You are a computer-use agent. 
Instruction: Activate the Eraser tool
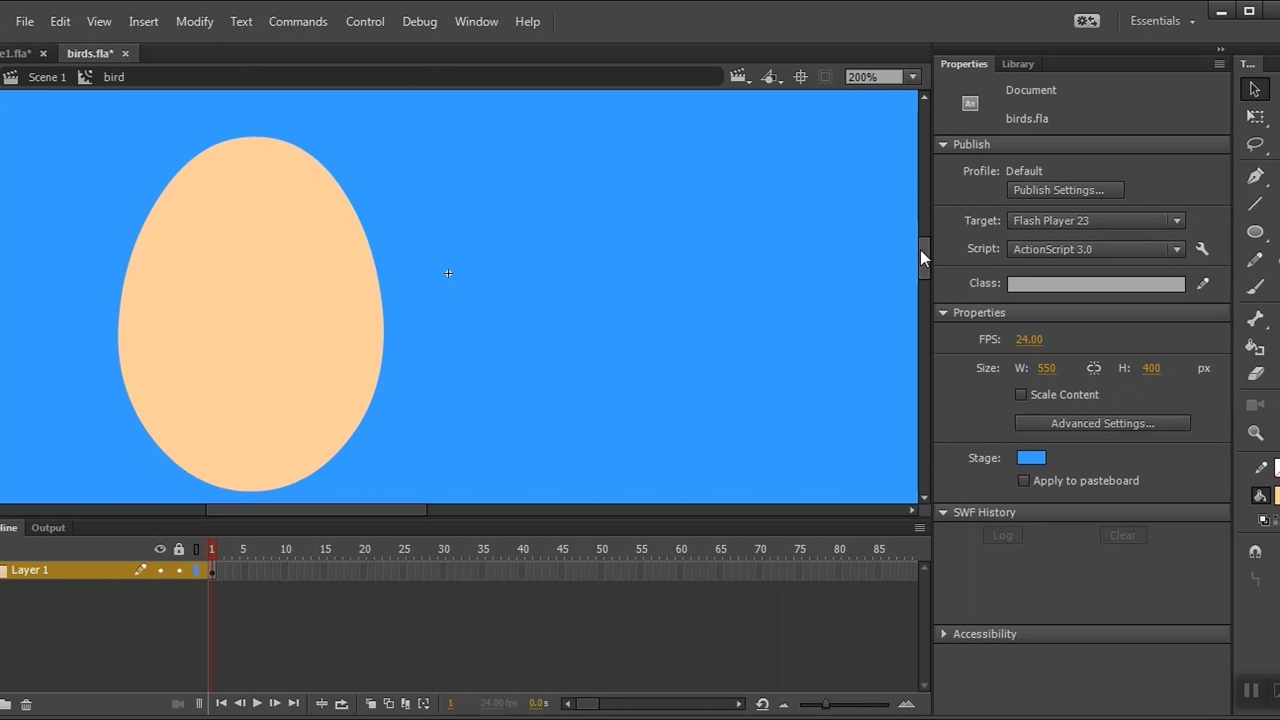pos(1255,374)
